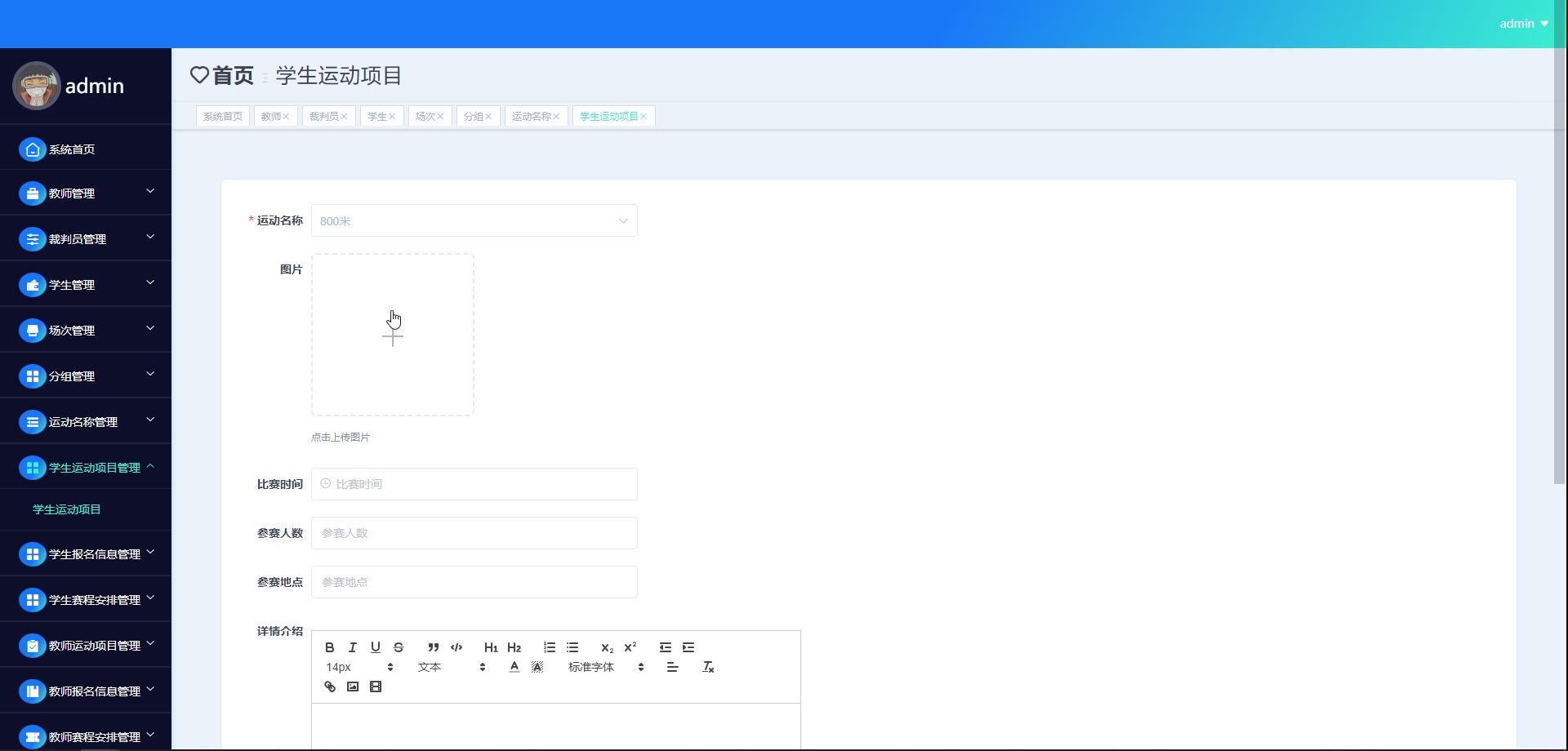Focus the 比赛时间 date input
This screenshot has width=1568, height=751.
pos(474,484)
